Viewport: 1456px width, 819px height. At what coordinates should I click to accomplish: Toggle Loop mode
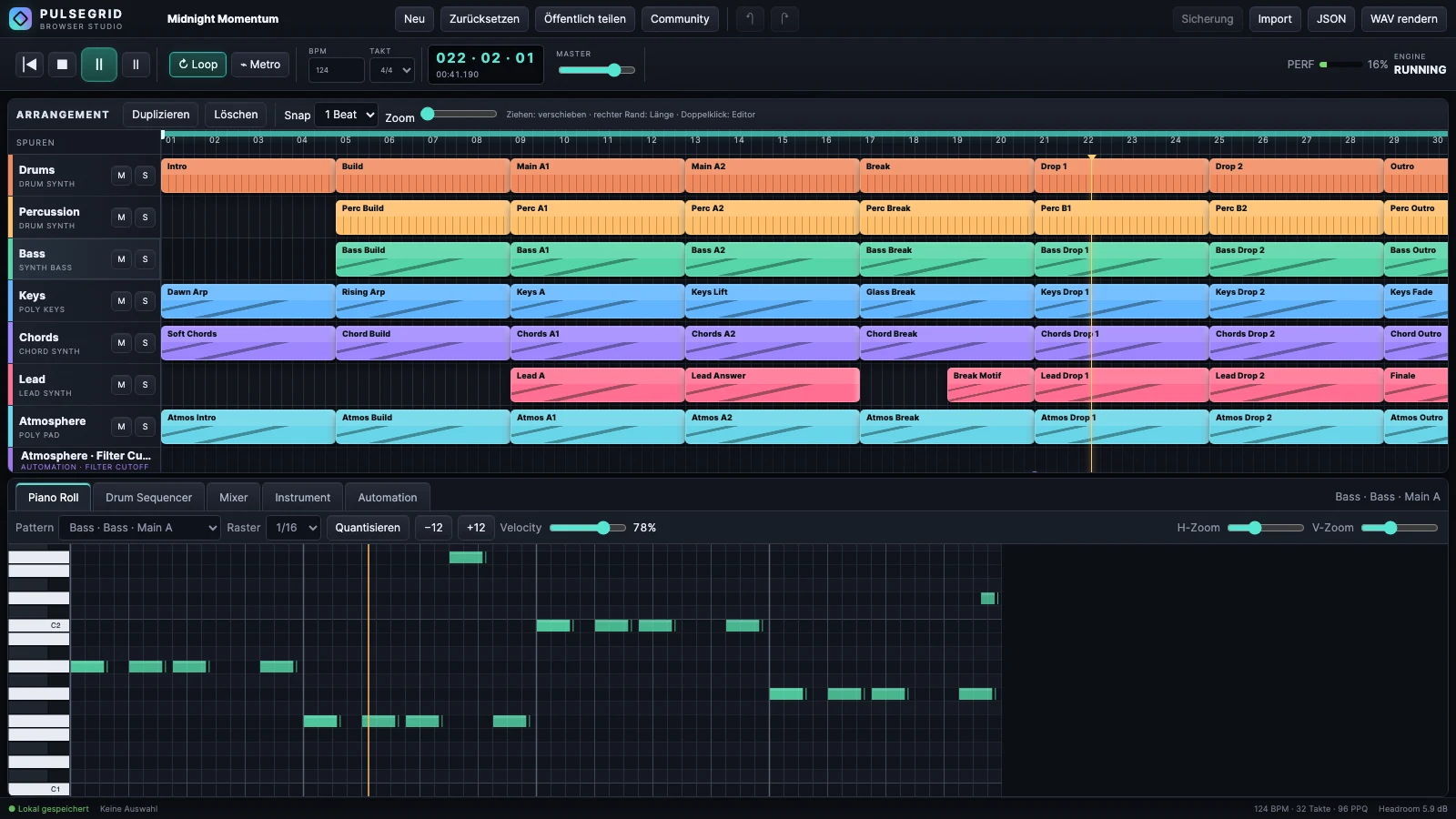197,65
